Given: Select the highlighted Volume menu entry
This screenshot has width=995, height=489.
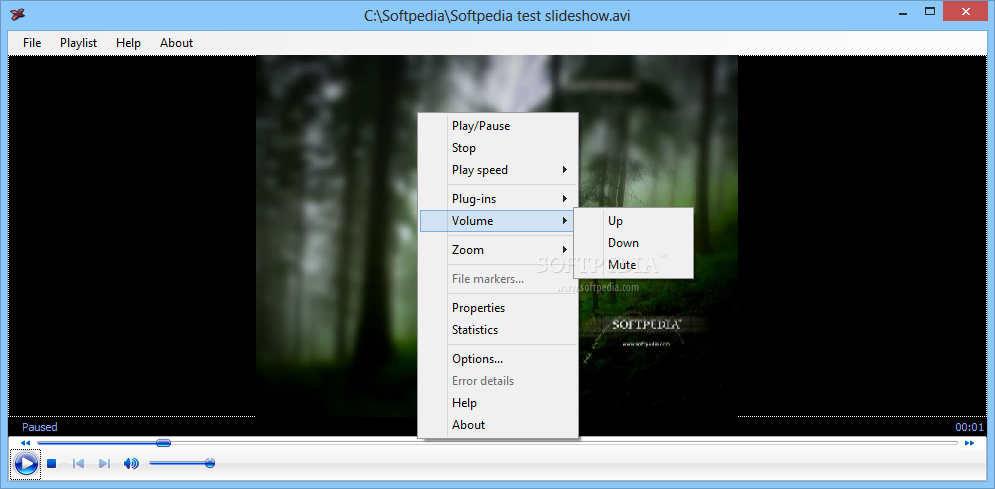Looking at the screenshot, I should [498, 221].
